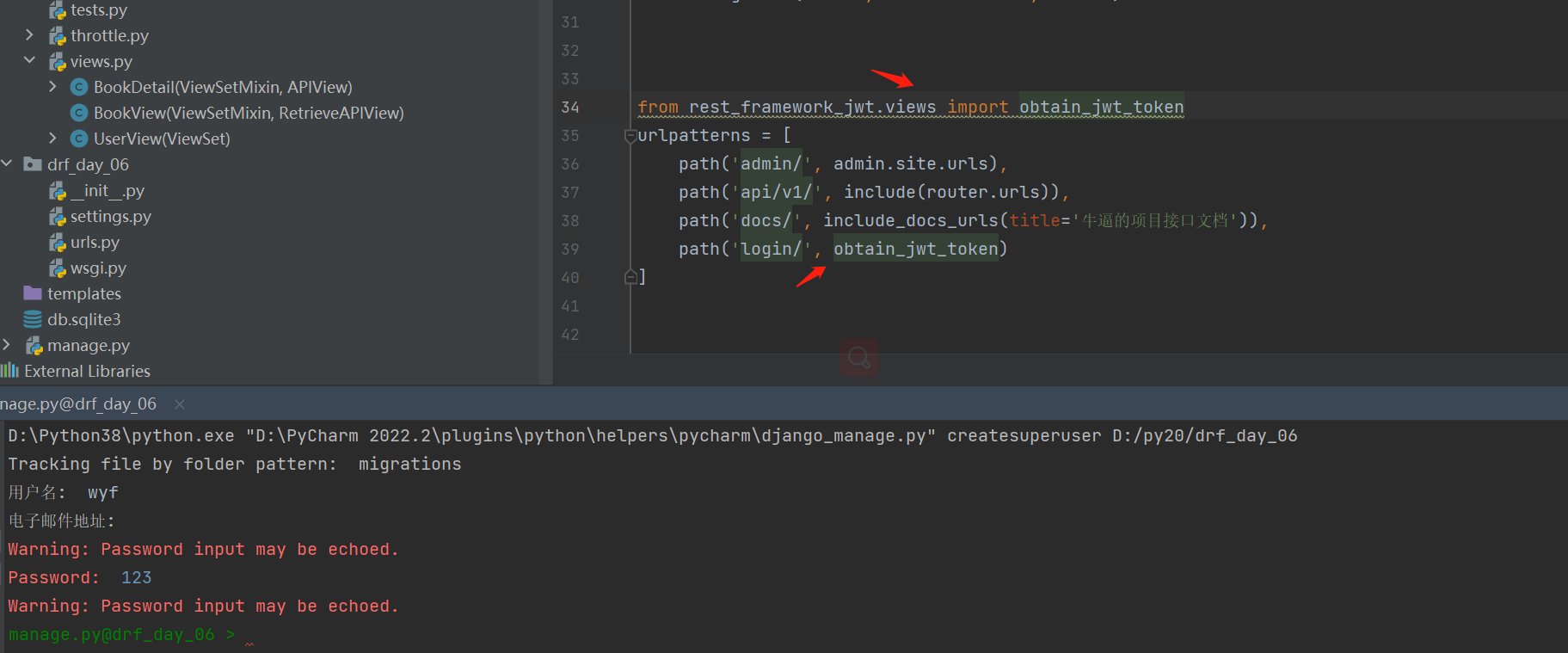This screenshot has width=1568, height=653.
Task: Click include_docs_urls on line 38
Action: coord(911,220)
